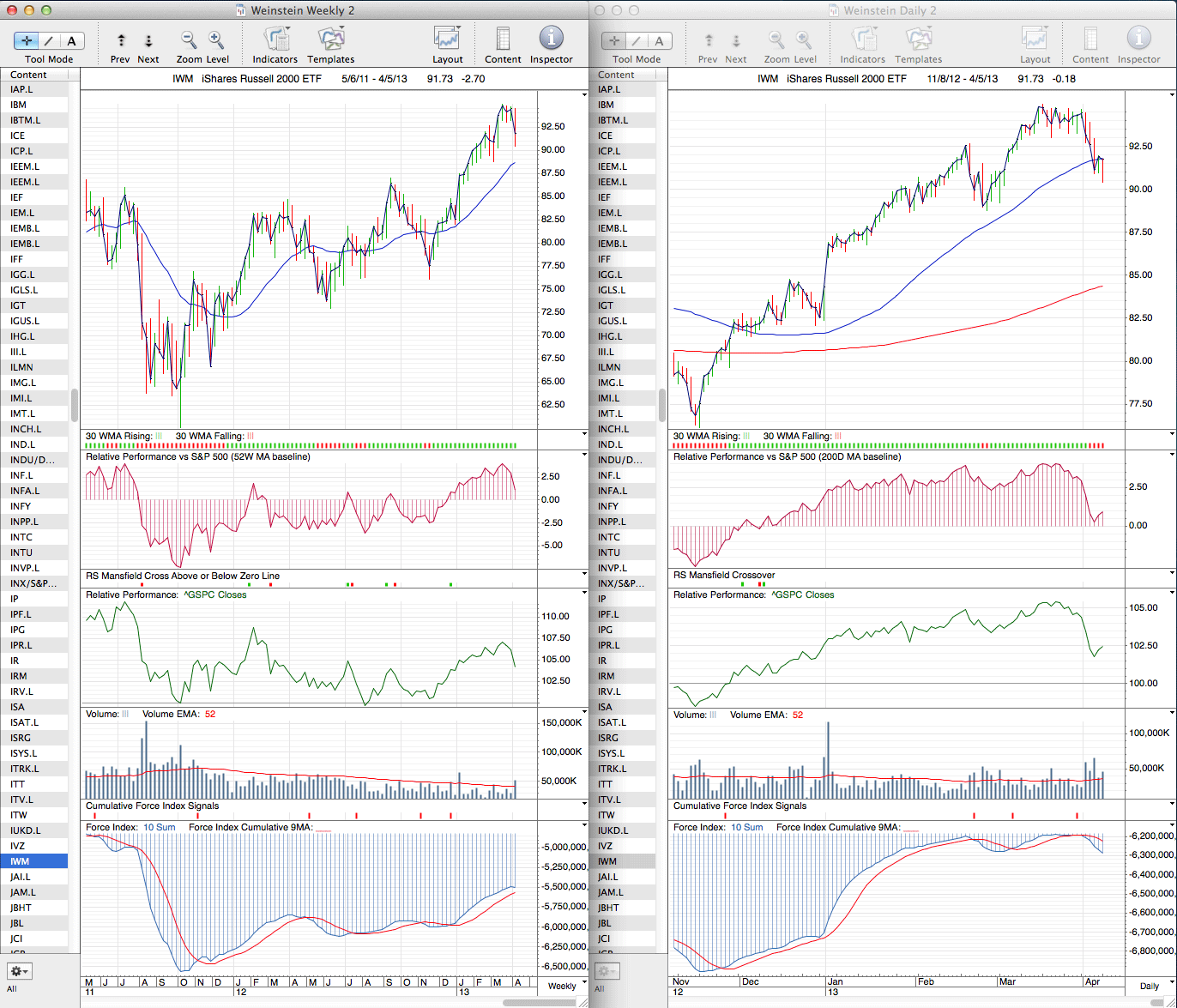This screenshot has width=1177, height=1008.
Task: Click the Next arrow in Weekly toolbar
Action: 148,40
